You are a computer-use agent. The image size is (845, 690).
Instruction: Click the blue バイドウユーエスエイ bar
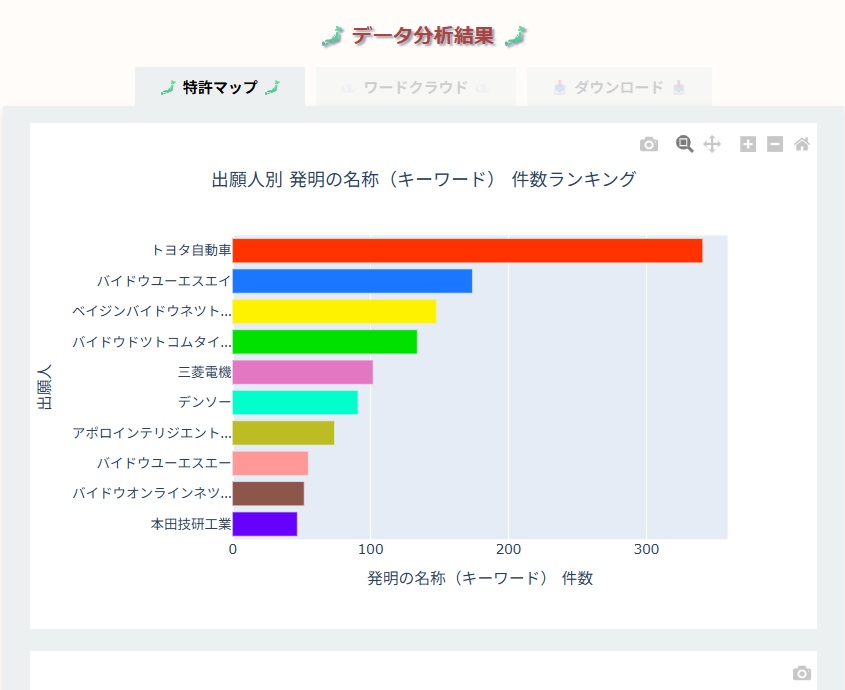coord(352,281)
